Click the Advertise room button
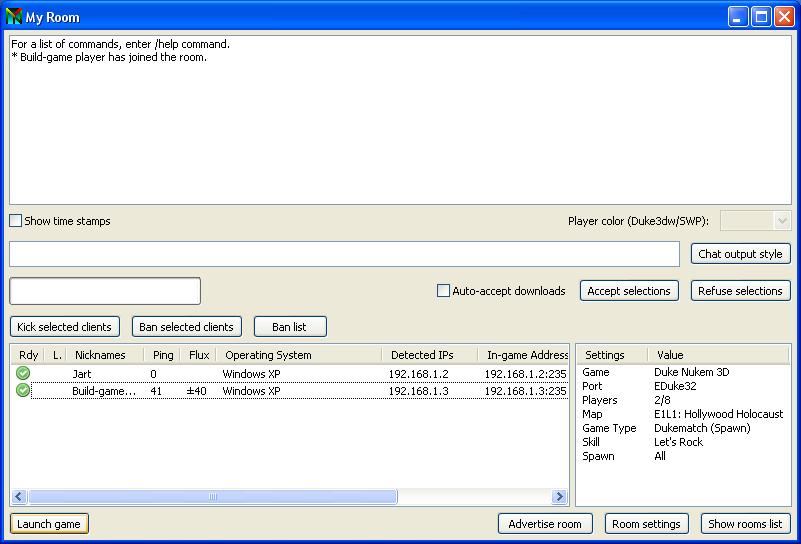The width and height of the screenshot is (801, 544). 545,524
